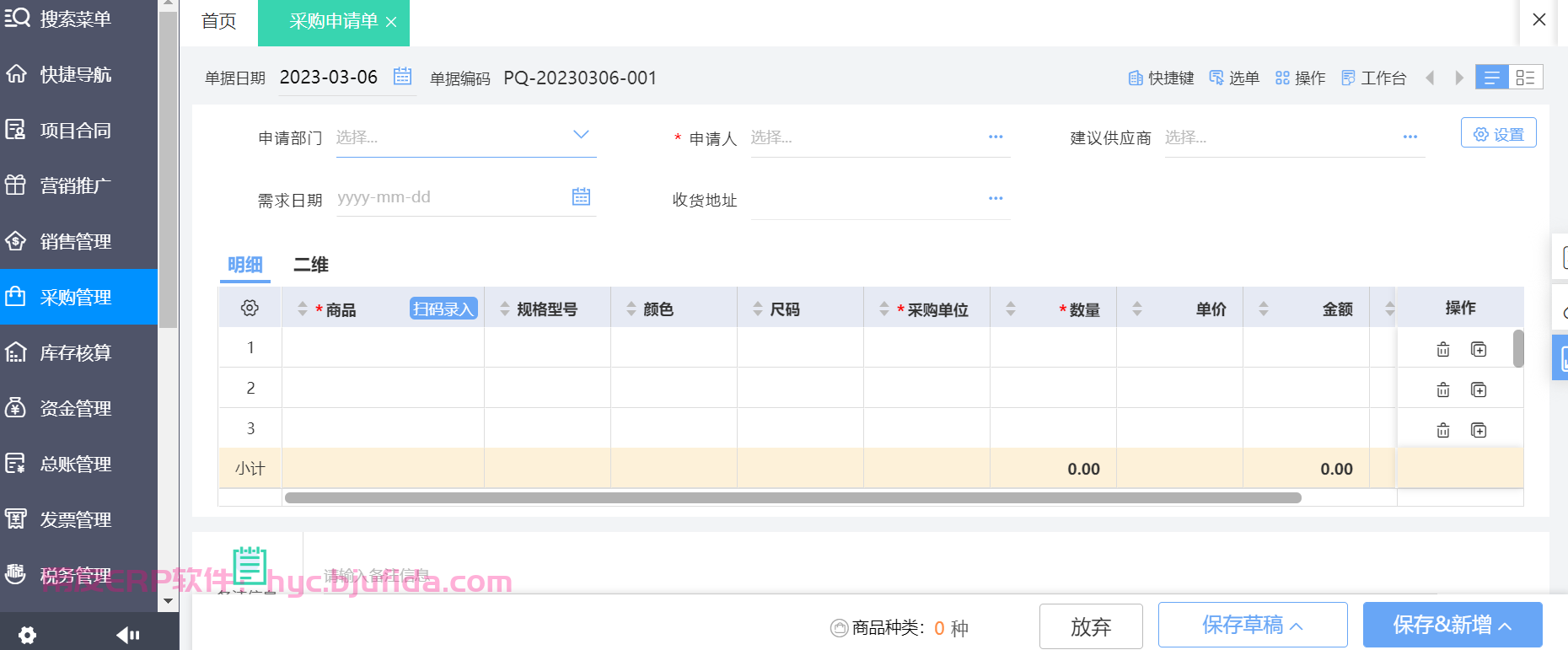This screenshot has height=650, width=1568.
Task: Delete row 2 with trash icon
Action: (x=1443, y=389)
